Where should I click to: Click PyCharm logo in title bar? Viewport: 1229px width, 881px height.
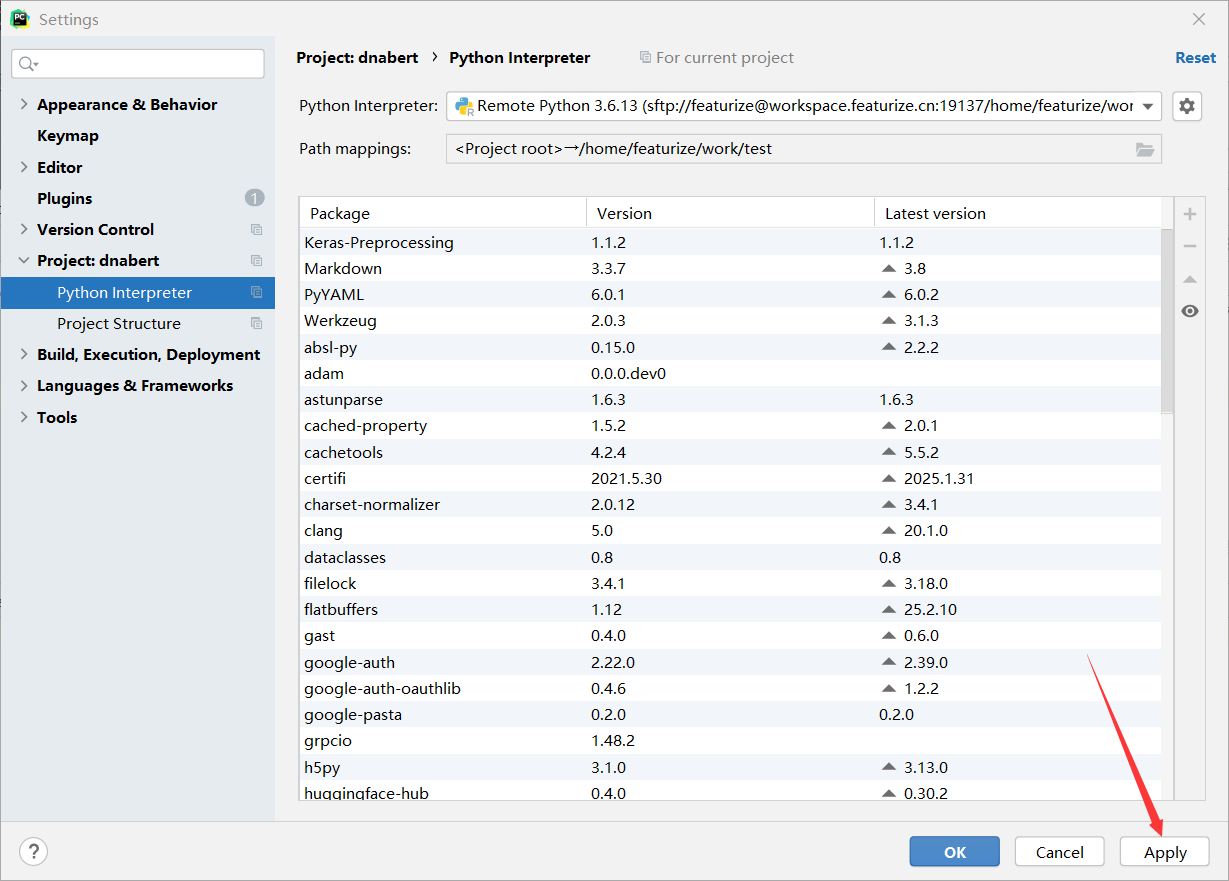(x=19, y=19)
